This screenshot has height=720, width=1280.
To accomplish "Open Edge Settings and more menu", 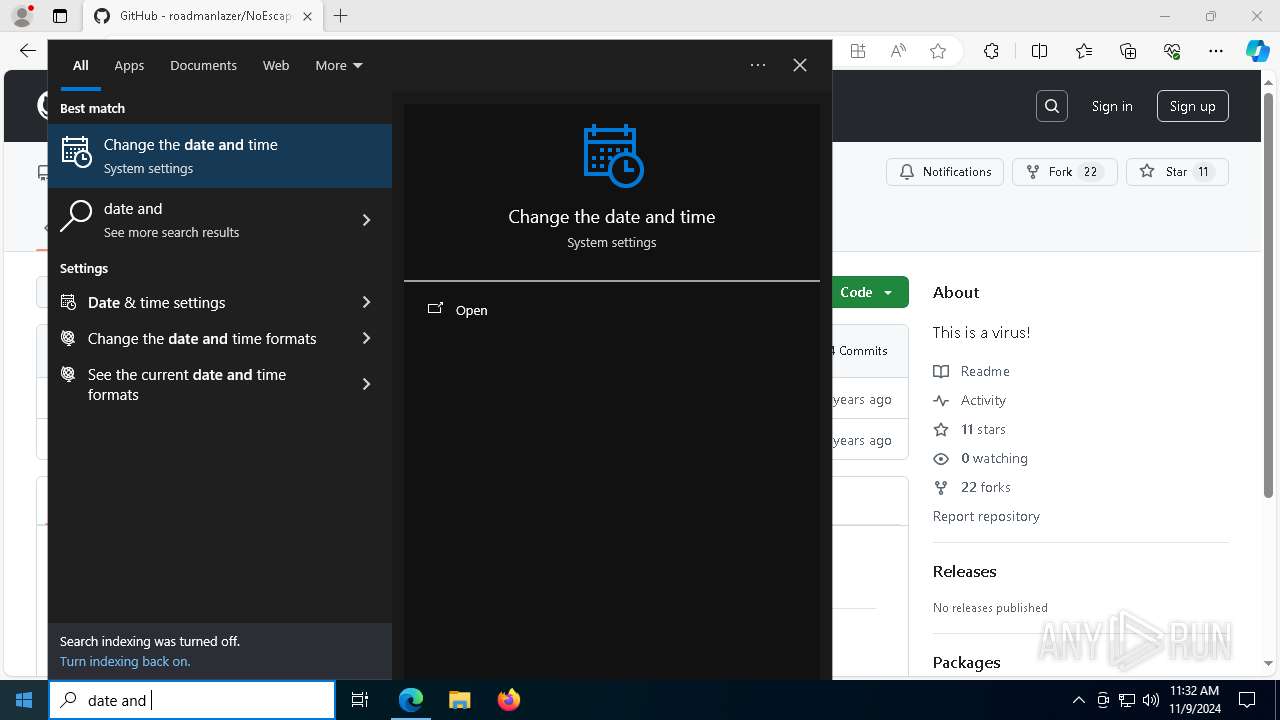I will point(1215,51).
